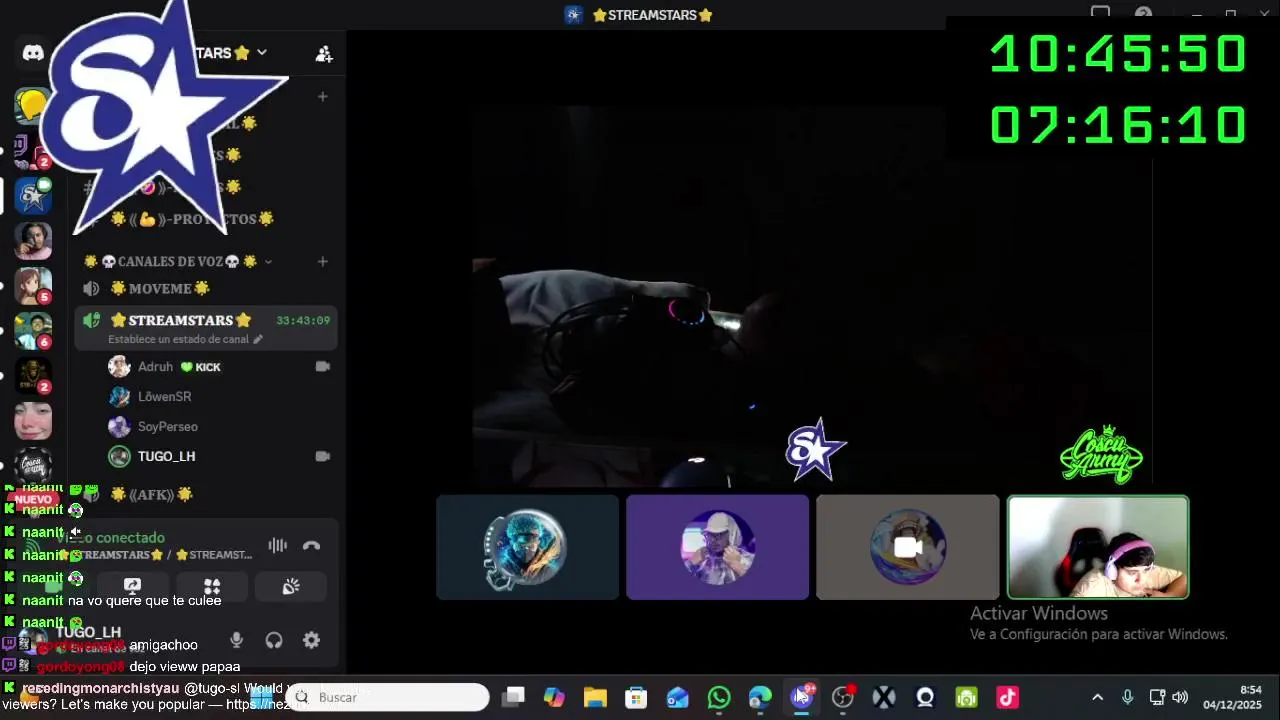The image size is (1280, 720).
Task: Open the soundboard button
Action: (291, 587)
